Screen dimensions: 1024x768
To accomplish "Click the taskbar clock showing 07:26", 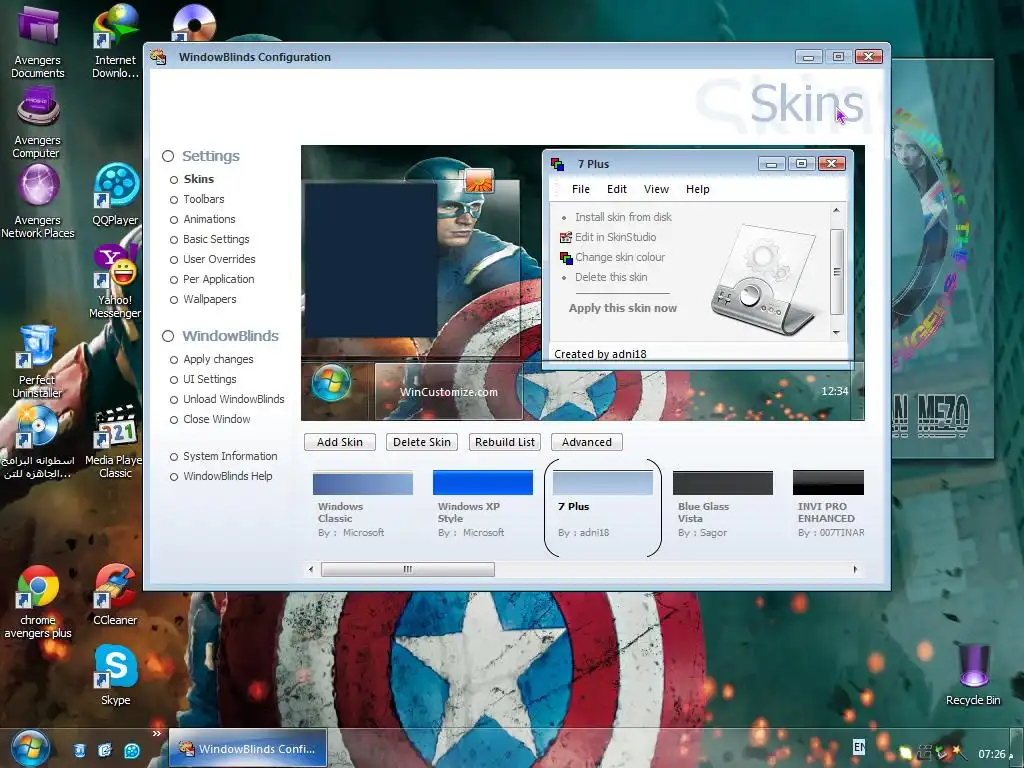I will click(991, 754).
